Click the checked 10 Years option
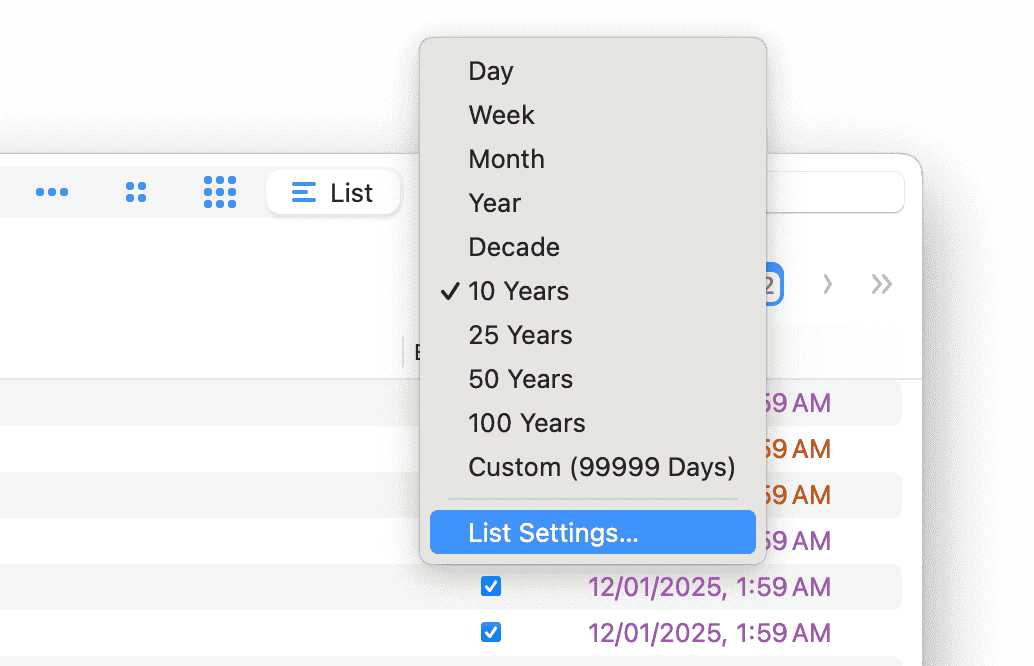Viewport: 1034px width, 666px height. pyautogui.click(x=518, y=291)
